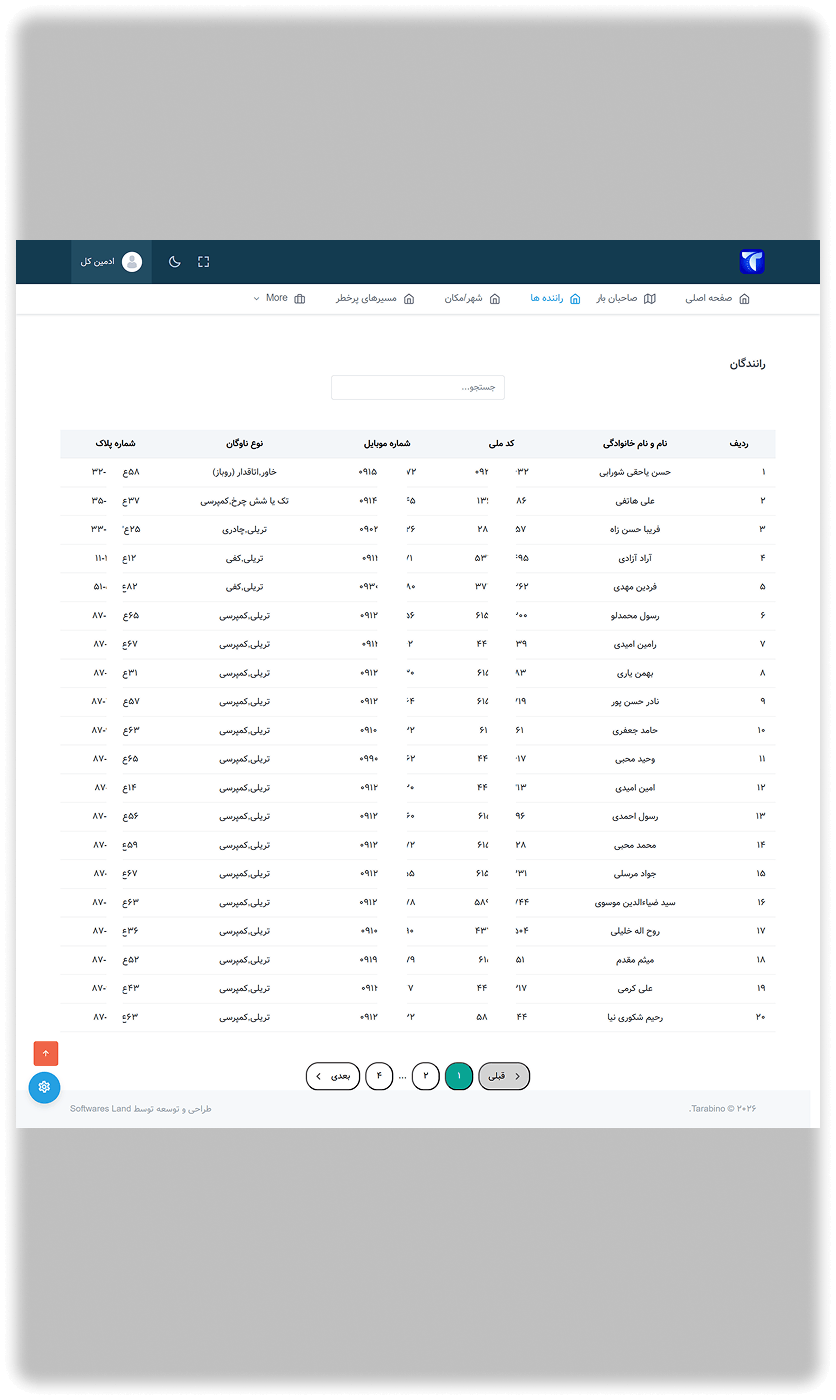Open the صاحبان بار menu item
The image size is (836, 1400).
[626, 298]
